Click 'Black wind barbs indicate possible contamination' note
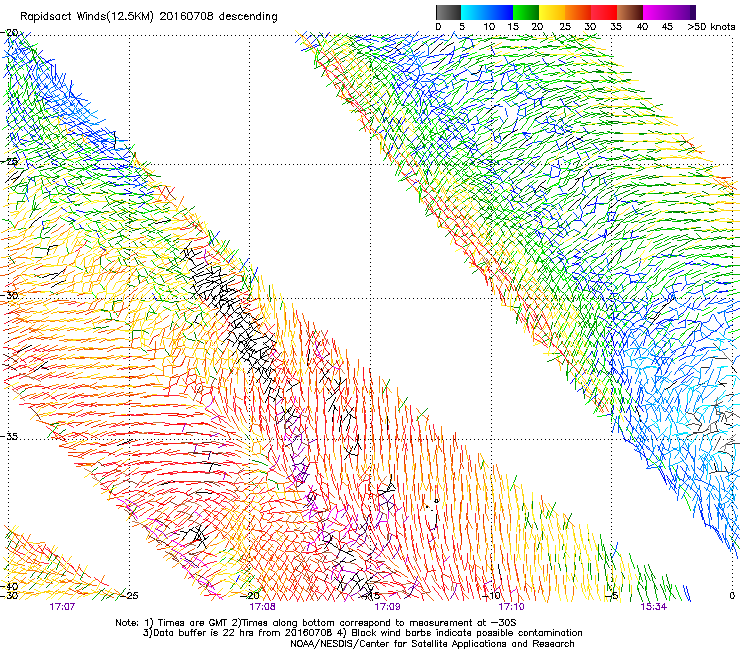The height and width of the screenshot is (650, 740). click(x=462, y=633)
